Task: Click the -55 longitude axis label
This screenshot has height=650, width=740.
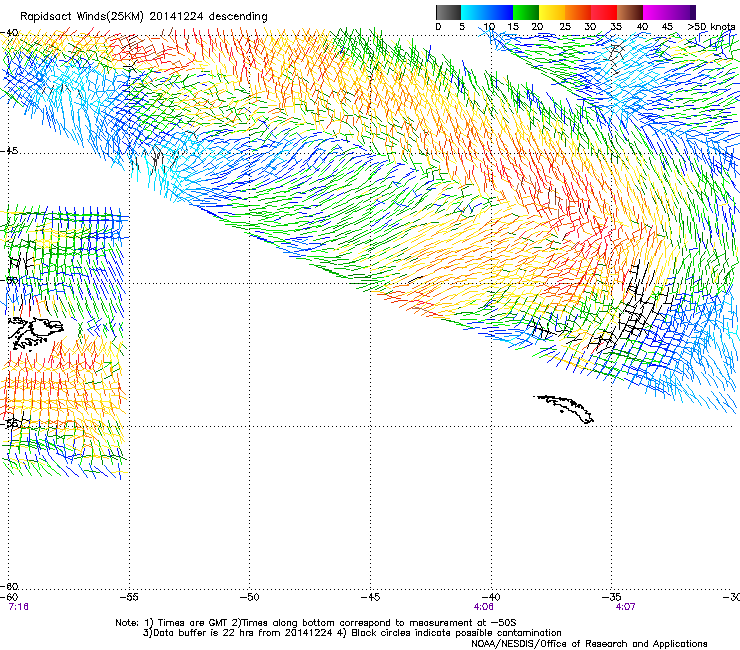Action: point(129,597)
